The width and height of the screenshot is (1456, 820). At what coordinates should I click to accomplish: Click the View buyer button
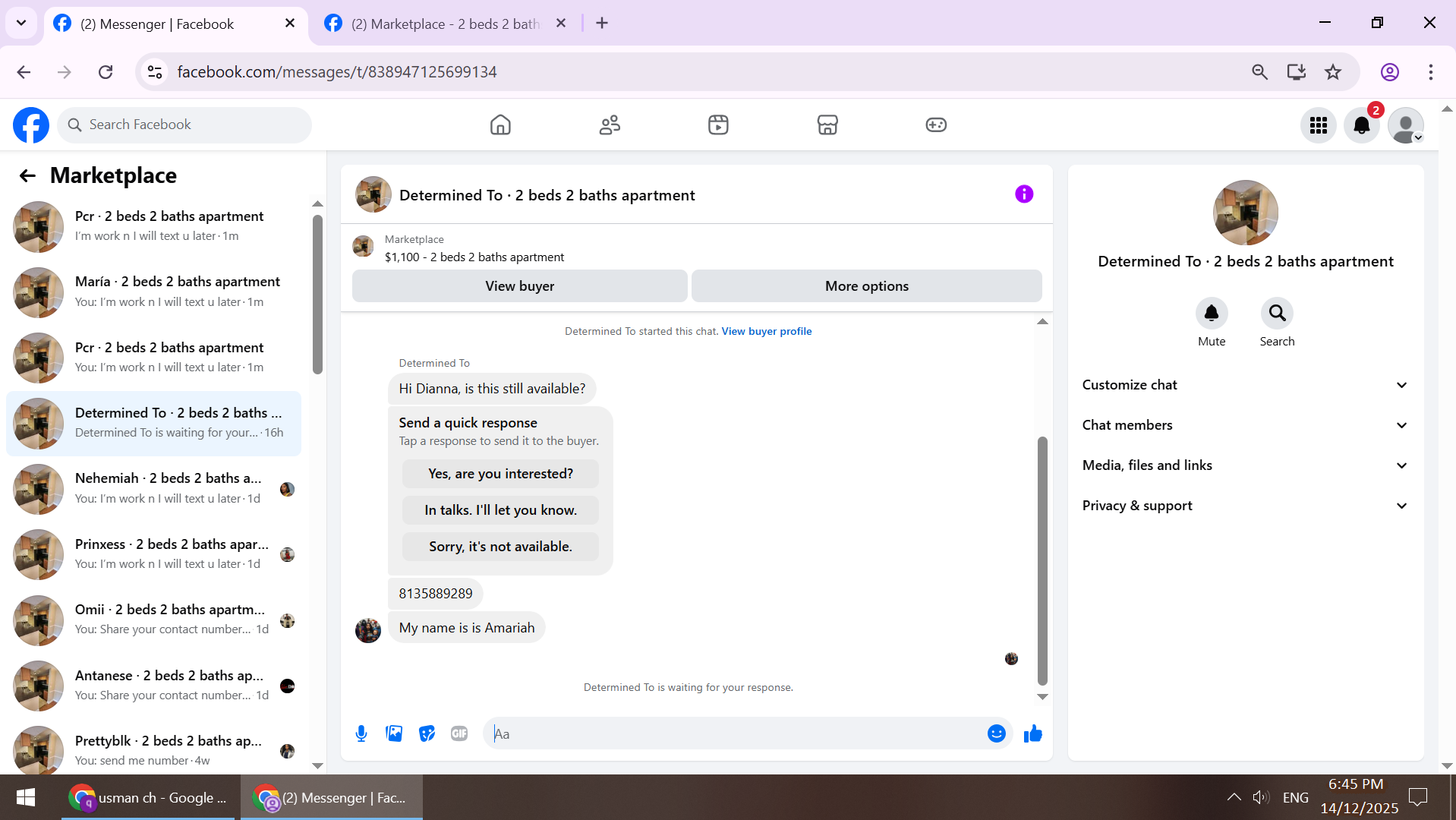coord(519,286)
